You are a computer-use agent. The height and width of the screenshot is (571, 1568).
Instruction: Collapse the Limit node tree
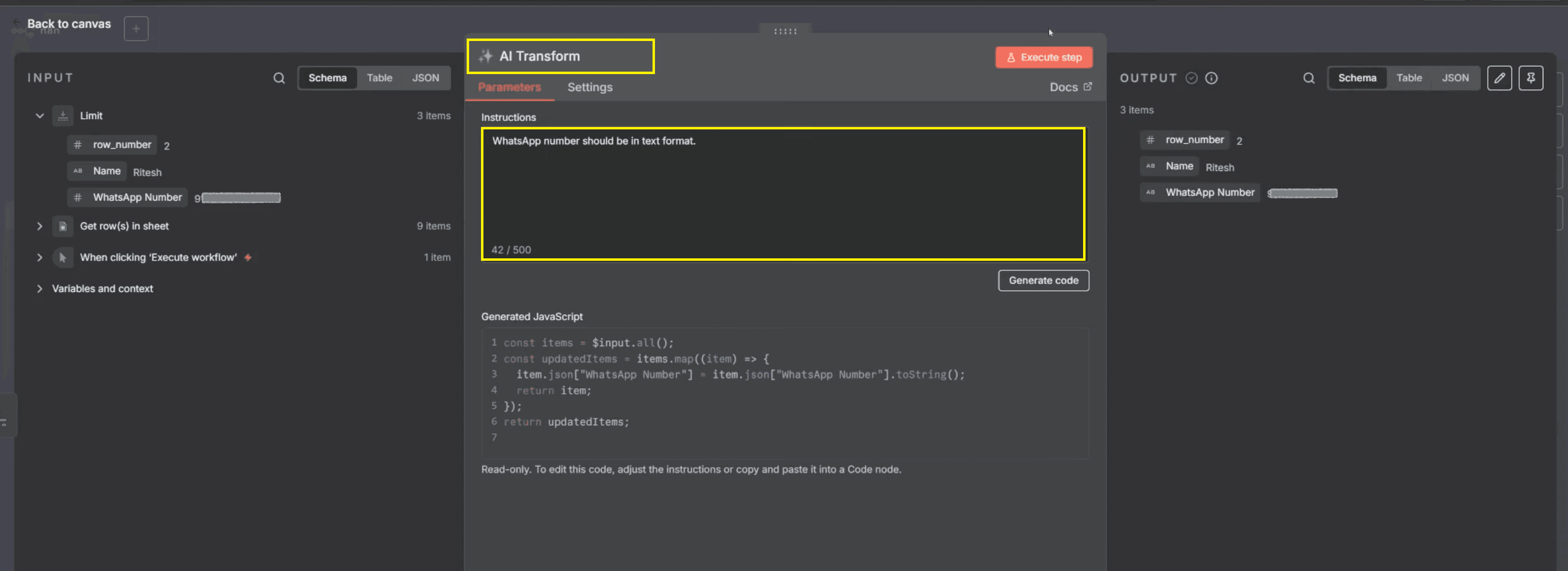(40, 116)
